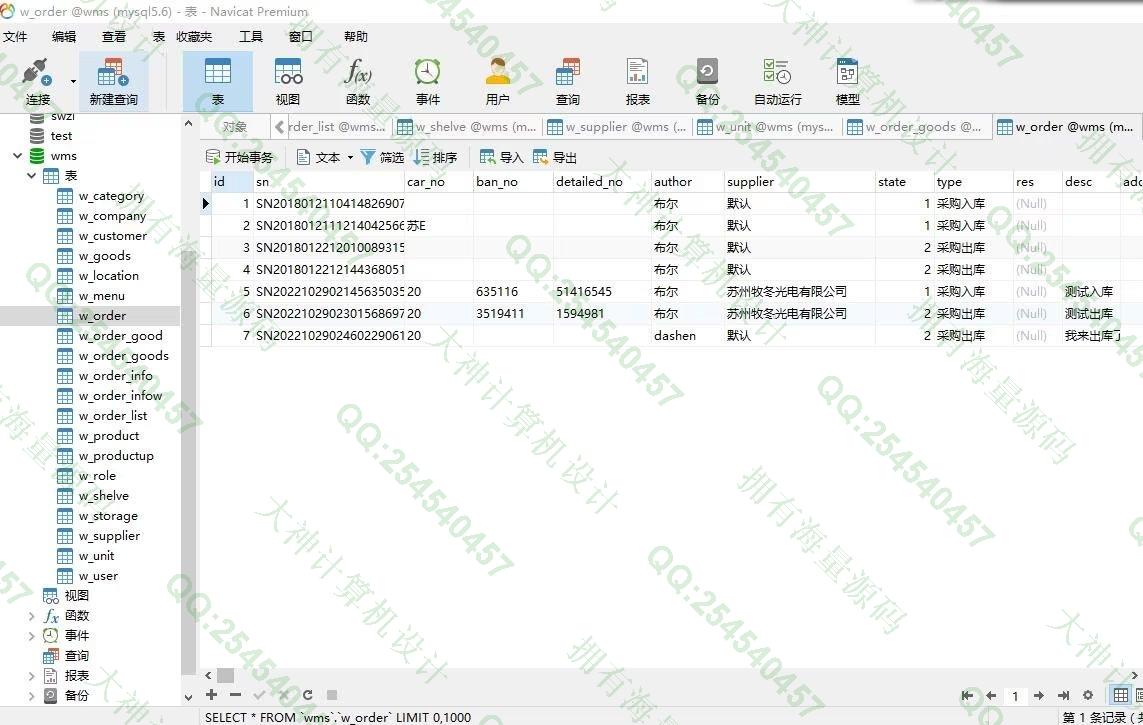Go to last page of records
Screen dimensions: 1143x725
[1064, 695]
